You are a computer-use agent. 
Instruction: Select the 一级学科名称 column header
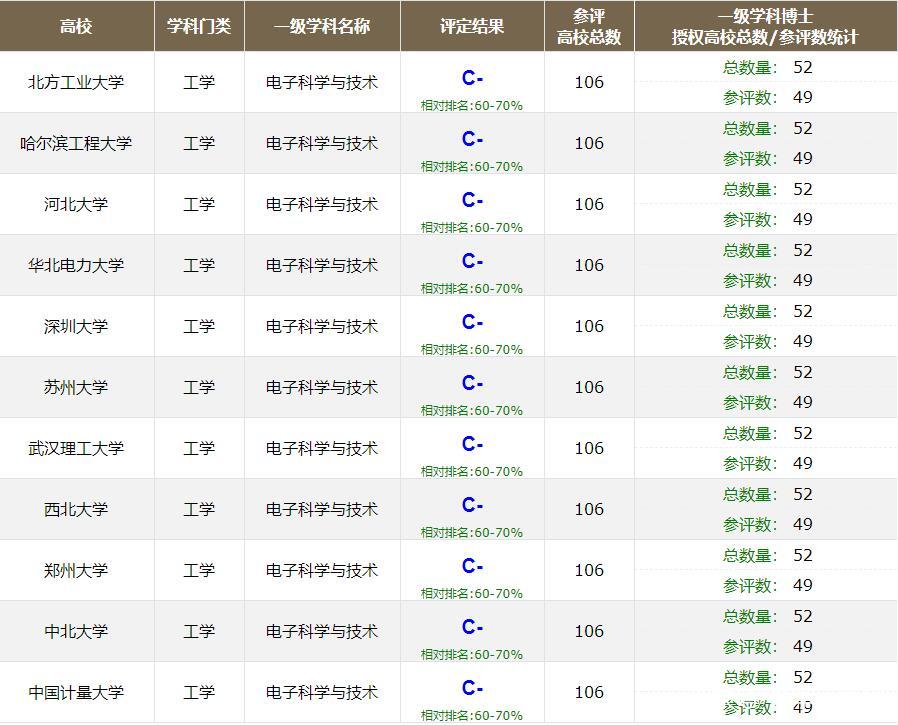322,26
